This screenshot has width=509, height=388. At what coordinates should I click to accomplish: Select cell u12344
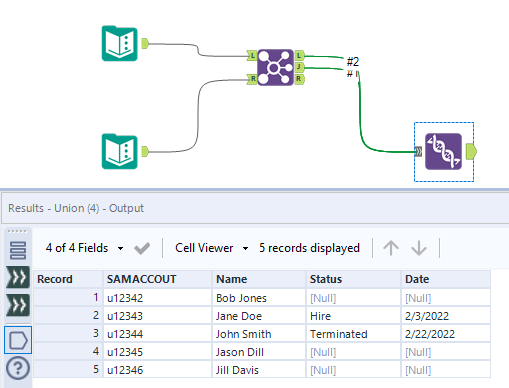pyautogui.click(x=157, y=334)
